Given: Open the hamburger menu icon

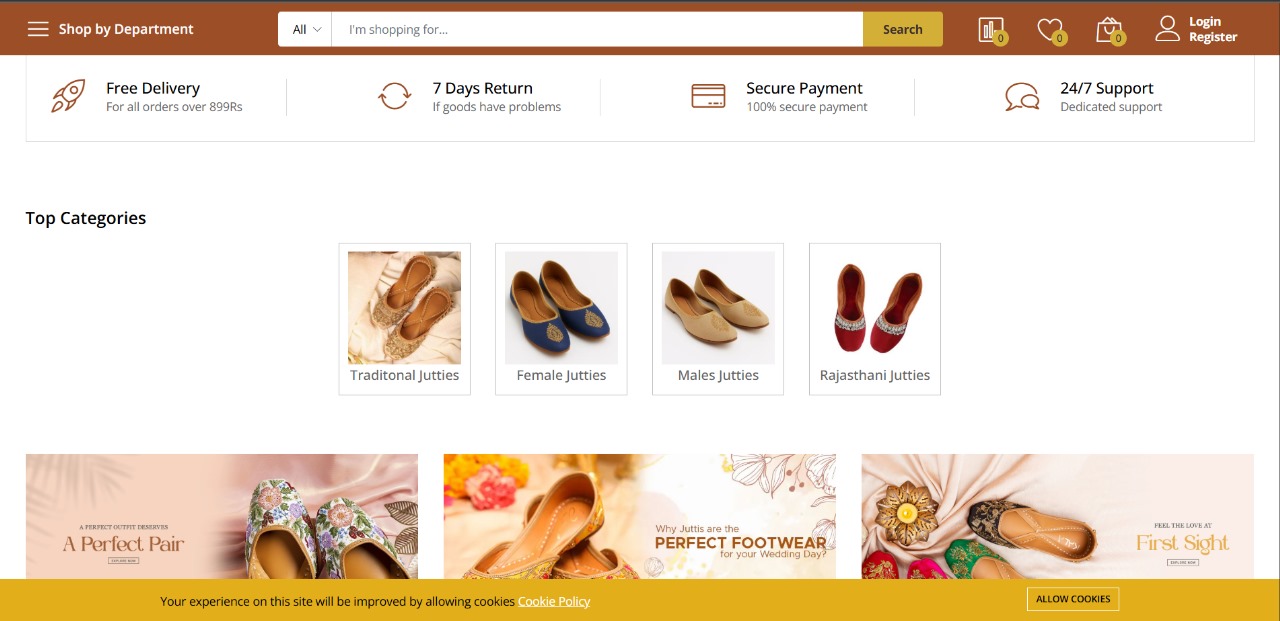Looking at the screenshot, I should click(38, 29).
